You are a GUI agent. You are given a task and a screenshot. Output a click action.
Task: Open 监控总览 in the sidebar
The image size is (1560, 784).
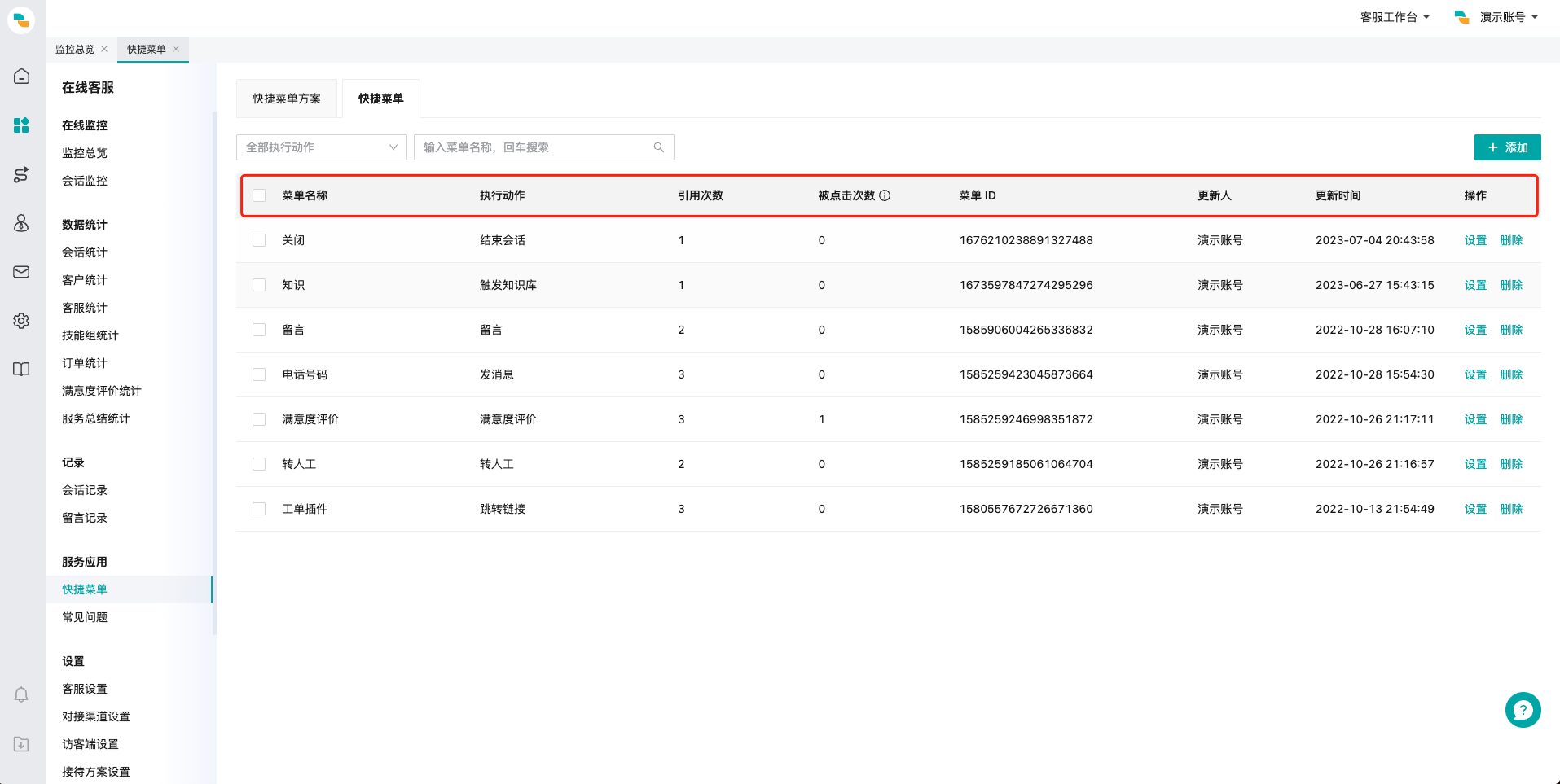click(85, 153)
